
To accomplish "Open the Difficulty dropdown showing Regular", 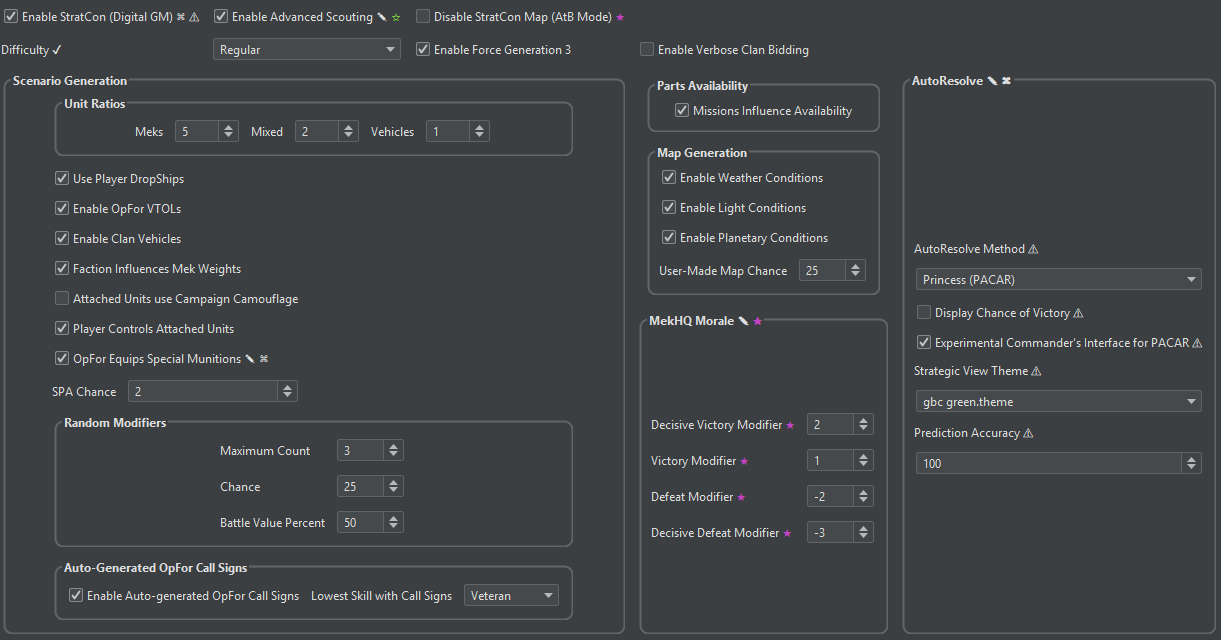I will 306,49.
